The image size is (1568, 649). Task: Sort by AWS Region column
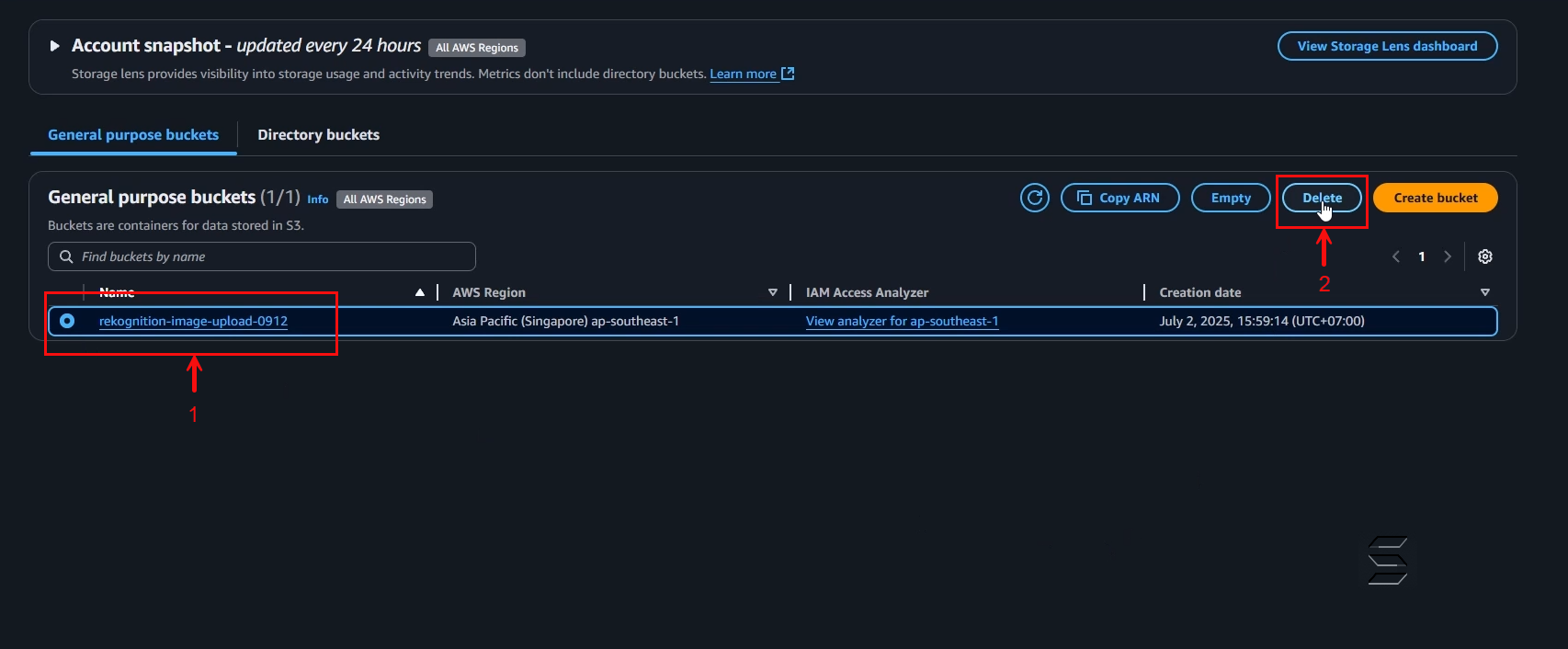tap(772, 292)
